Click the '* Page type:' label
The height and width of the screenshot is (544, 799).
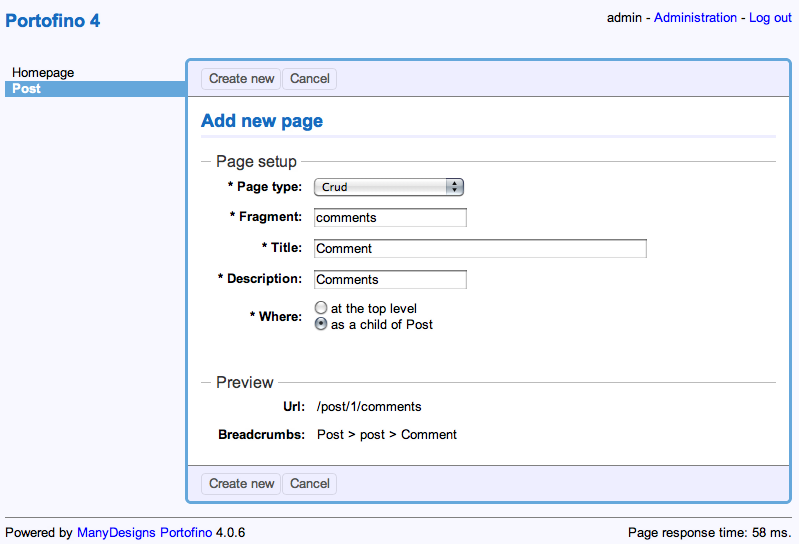264,187
